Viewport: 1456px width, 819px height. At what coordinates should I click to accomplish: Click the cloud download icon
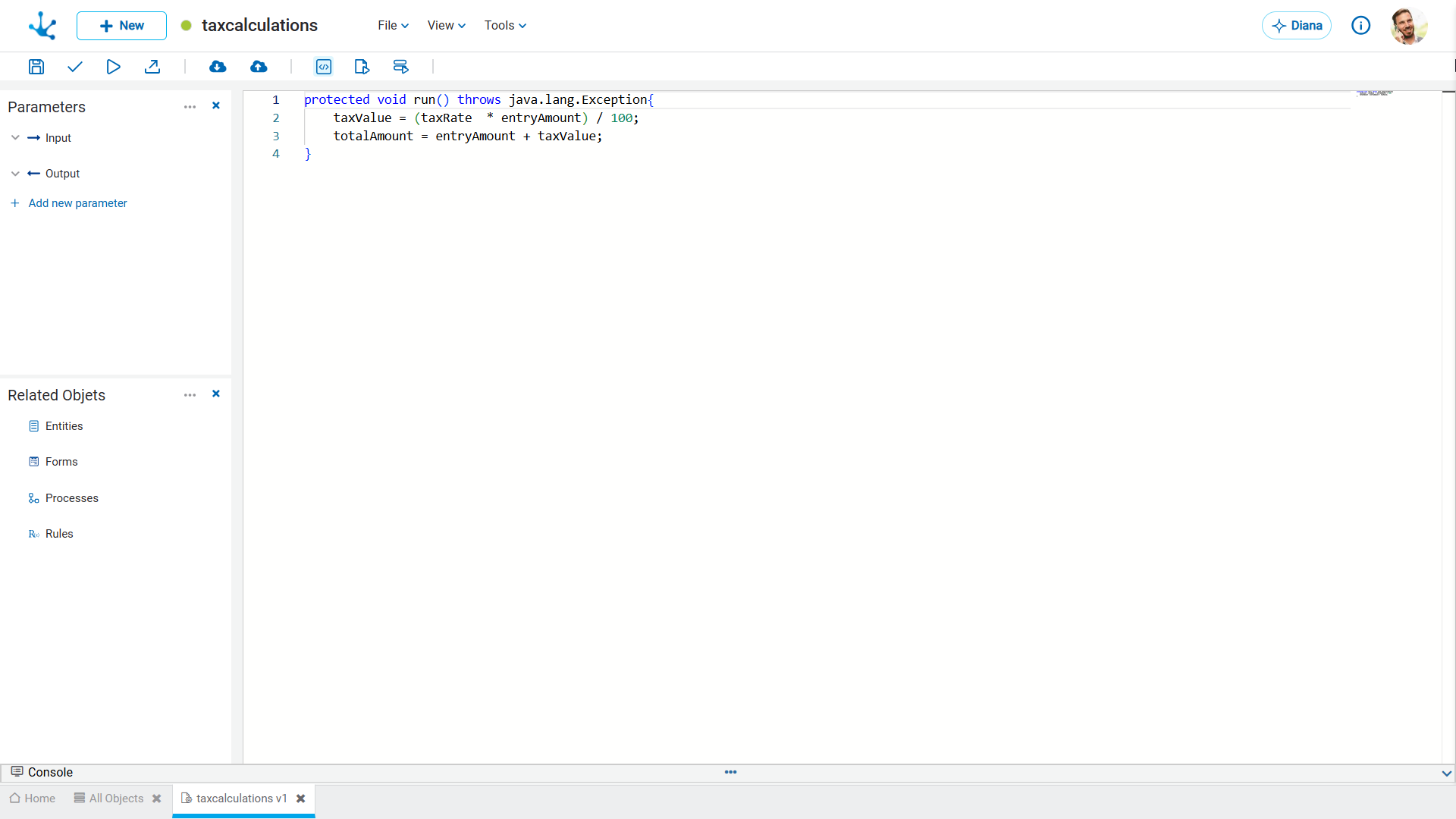218,67
